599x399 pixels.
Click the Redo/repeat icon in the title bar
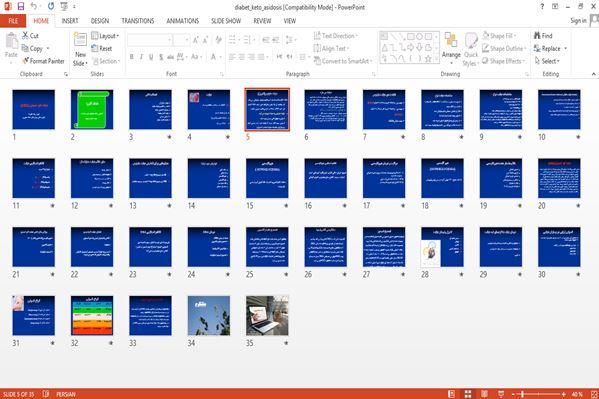pyautogui.click(x=51, y=6)
